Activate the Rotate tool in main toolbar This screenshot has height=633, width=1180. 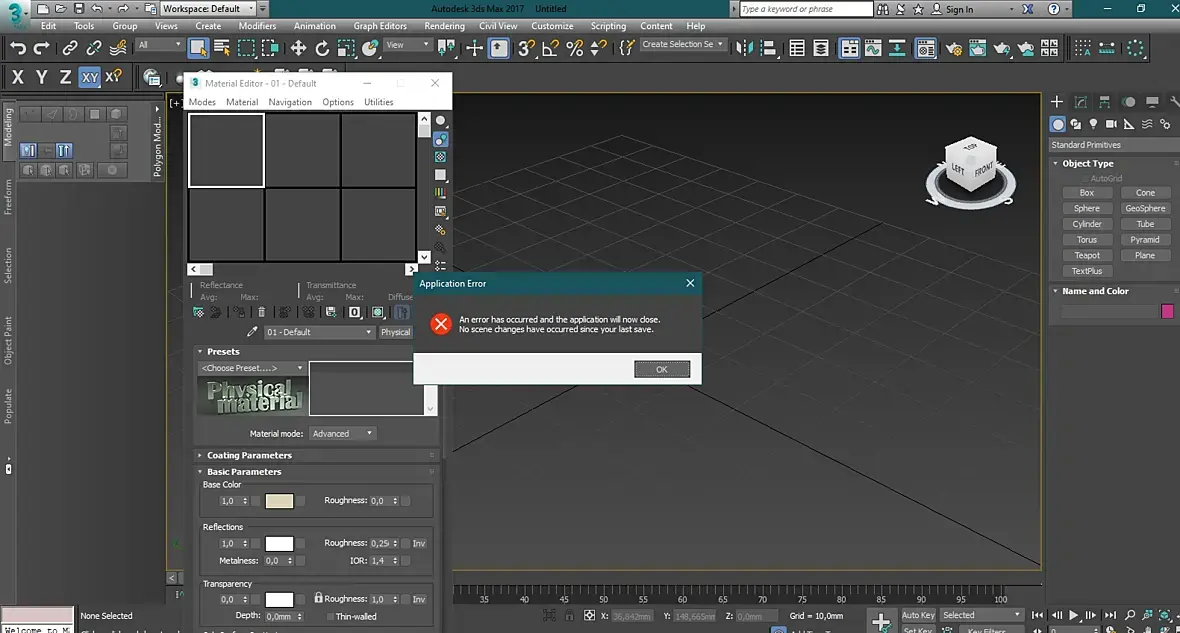322,48
